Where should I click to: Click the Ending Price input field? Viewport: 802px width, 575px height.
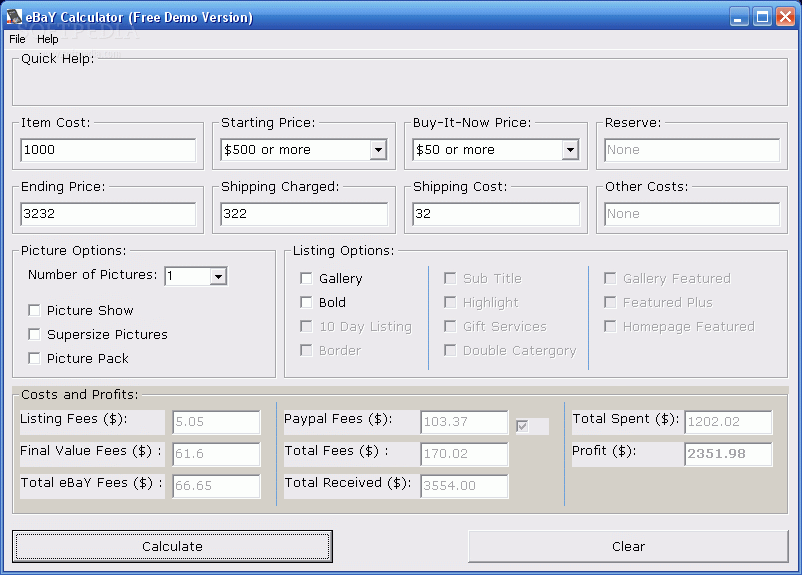pyautogui.click(x=108, y=214)
